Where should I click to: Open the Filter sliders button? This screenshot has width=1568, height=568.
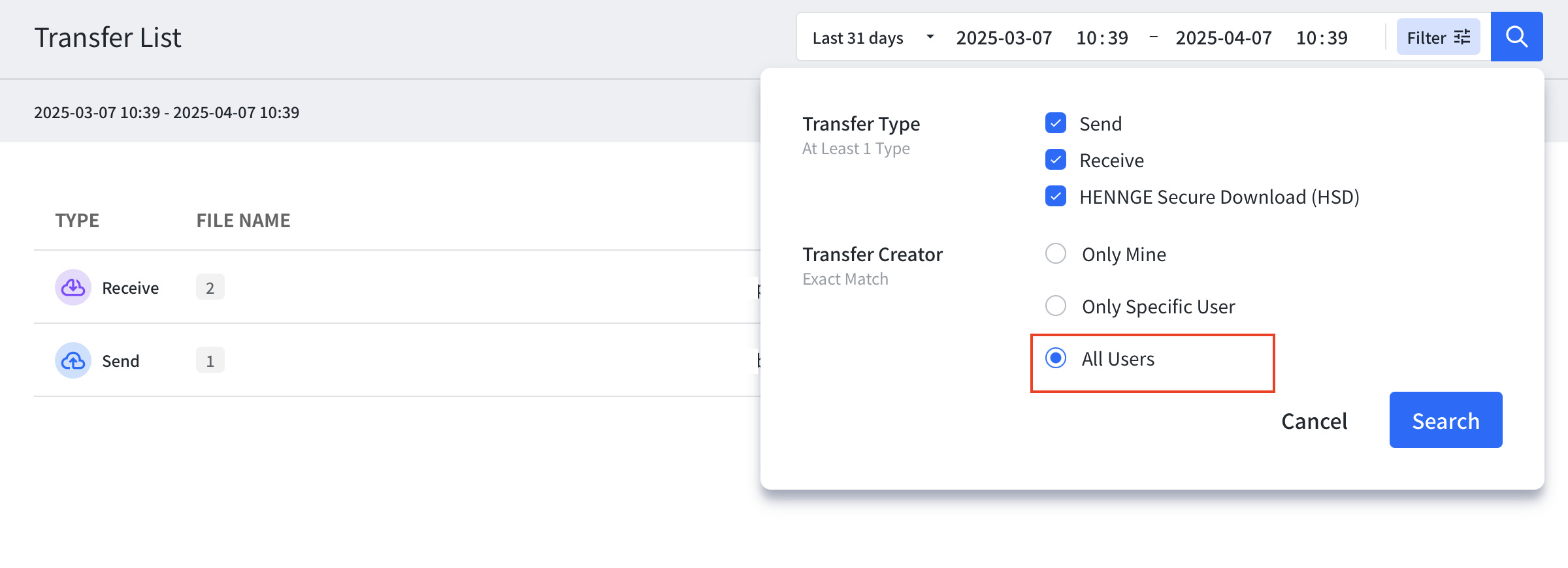point(1438,37)
